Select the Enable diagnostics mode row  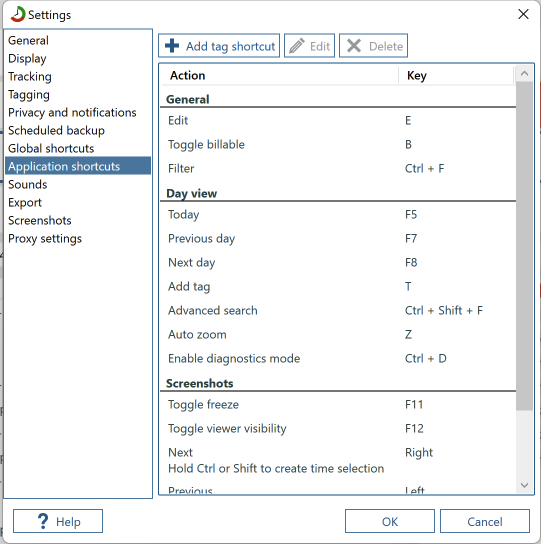(338, 358)
